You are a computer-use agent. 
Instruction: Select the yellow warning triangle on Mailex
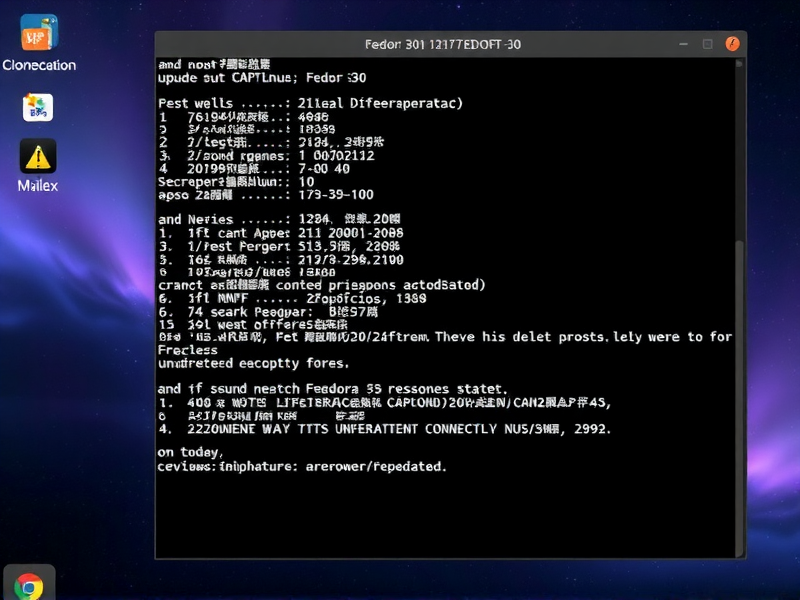(x=37, y=157)
